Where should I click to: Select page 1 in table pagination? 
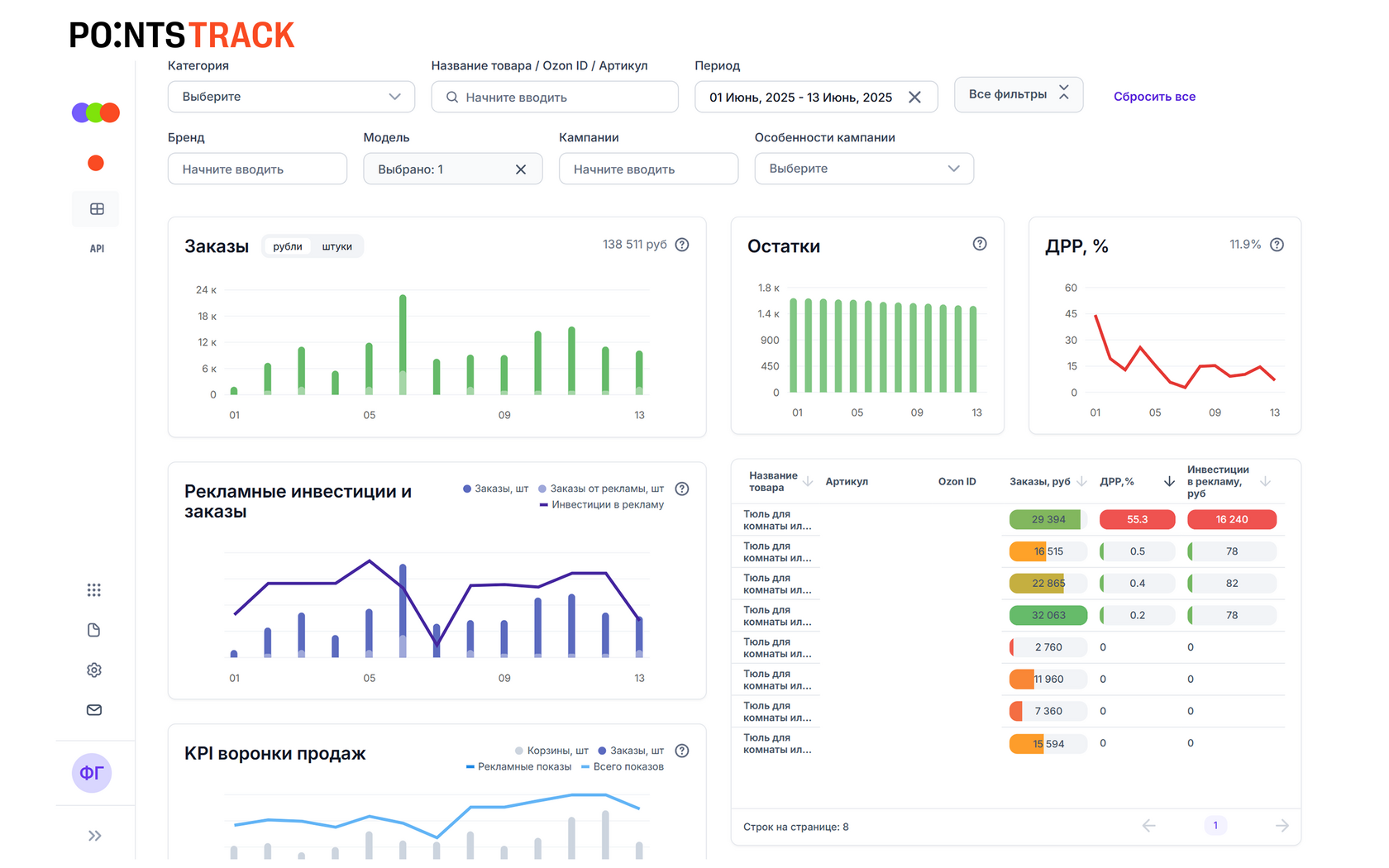coord(1215,825)
